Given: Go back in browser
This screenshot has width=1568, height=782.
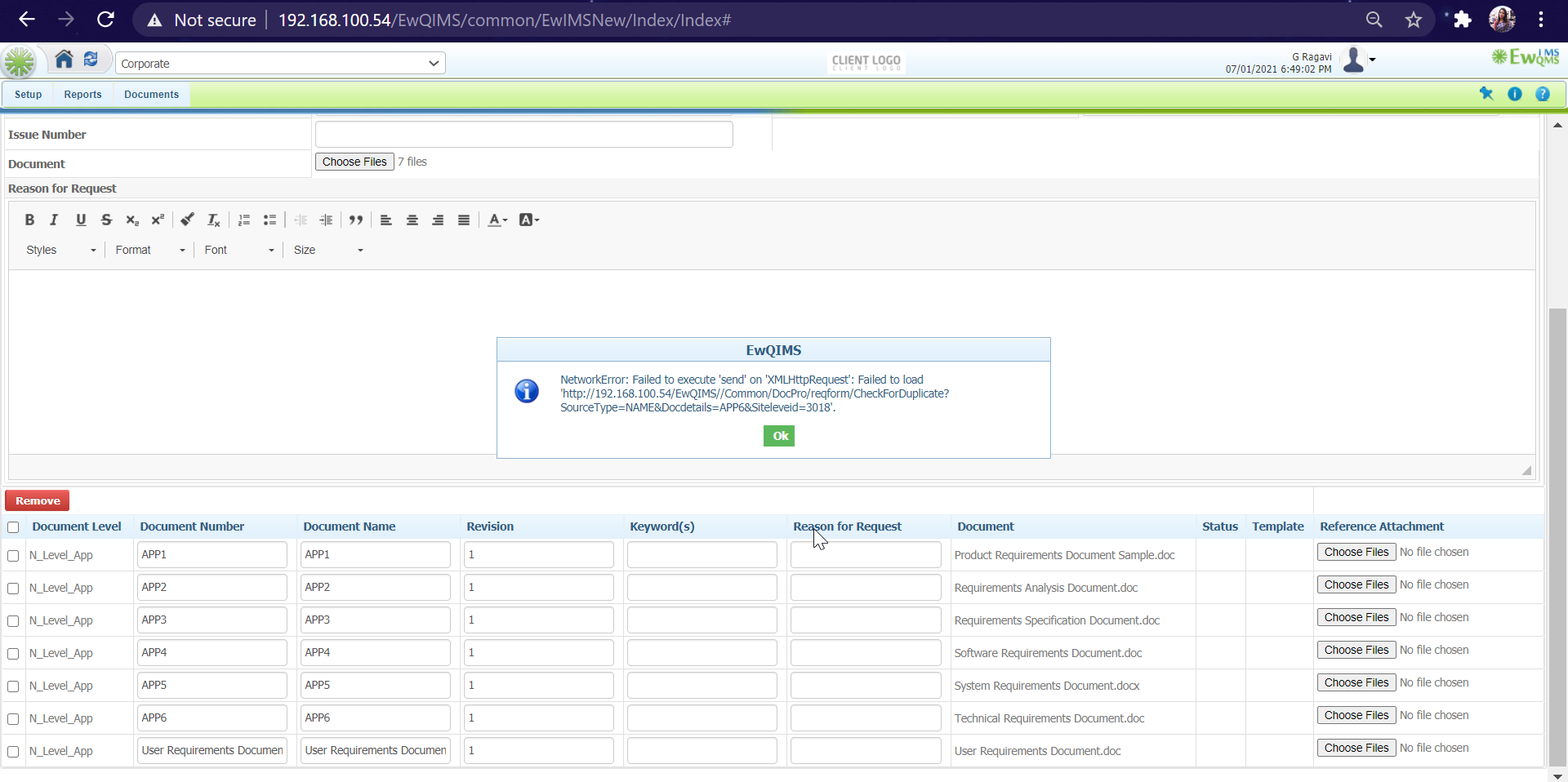Looking at the screenshot, I should pos(27,20).
